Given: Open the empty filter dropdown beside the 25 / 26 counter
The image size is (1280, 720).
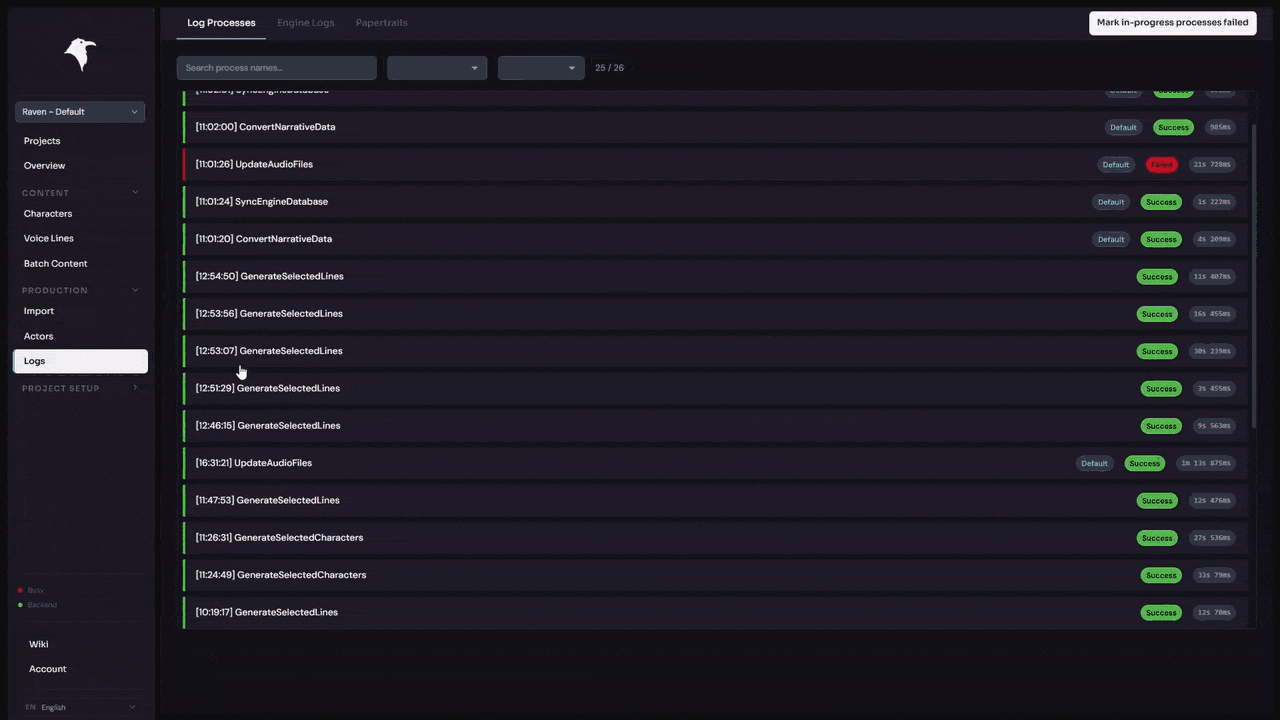Looking at the screenshot, I should [x=541, y=68].
